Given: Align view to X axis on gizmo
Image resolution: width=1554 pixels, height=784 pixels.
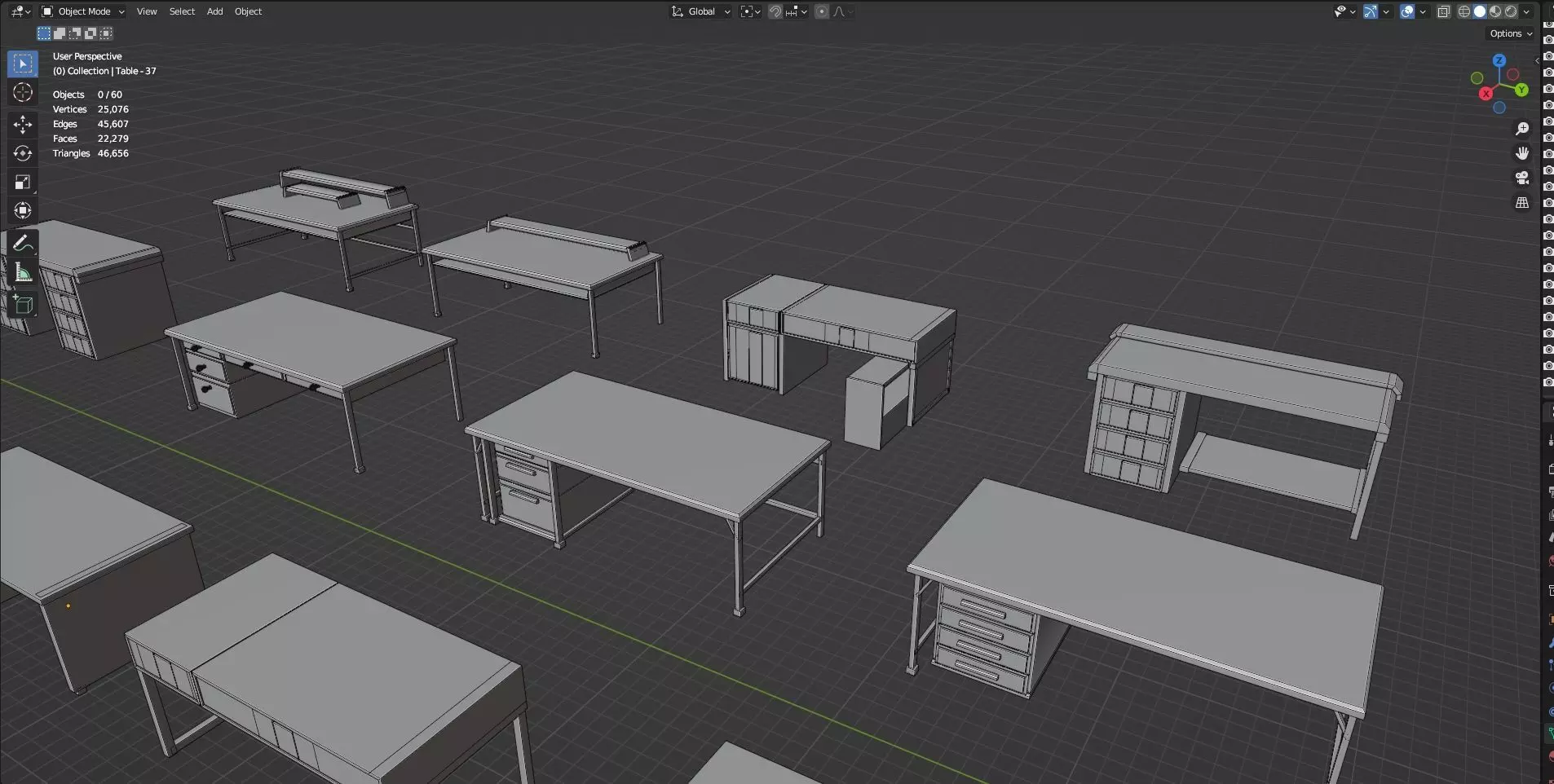Looking at the screenshot, I should [1486, 94].
